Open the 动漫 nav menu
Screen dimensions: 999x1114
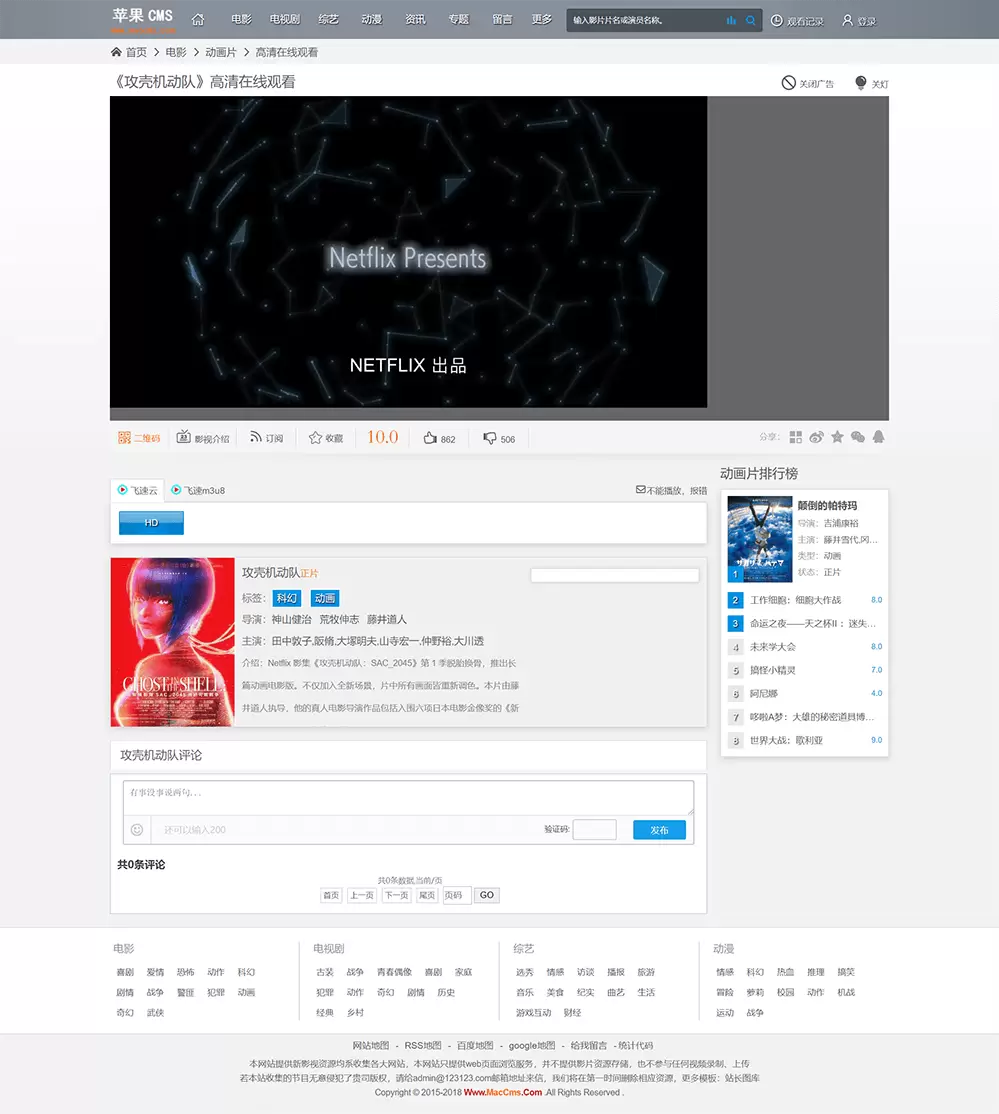(x=372, y=19)
